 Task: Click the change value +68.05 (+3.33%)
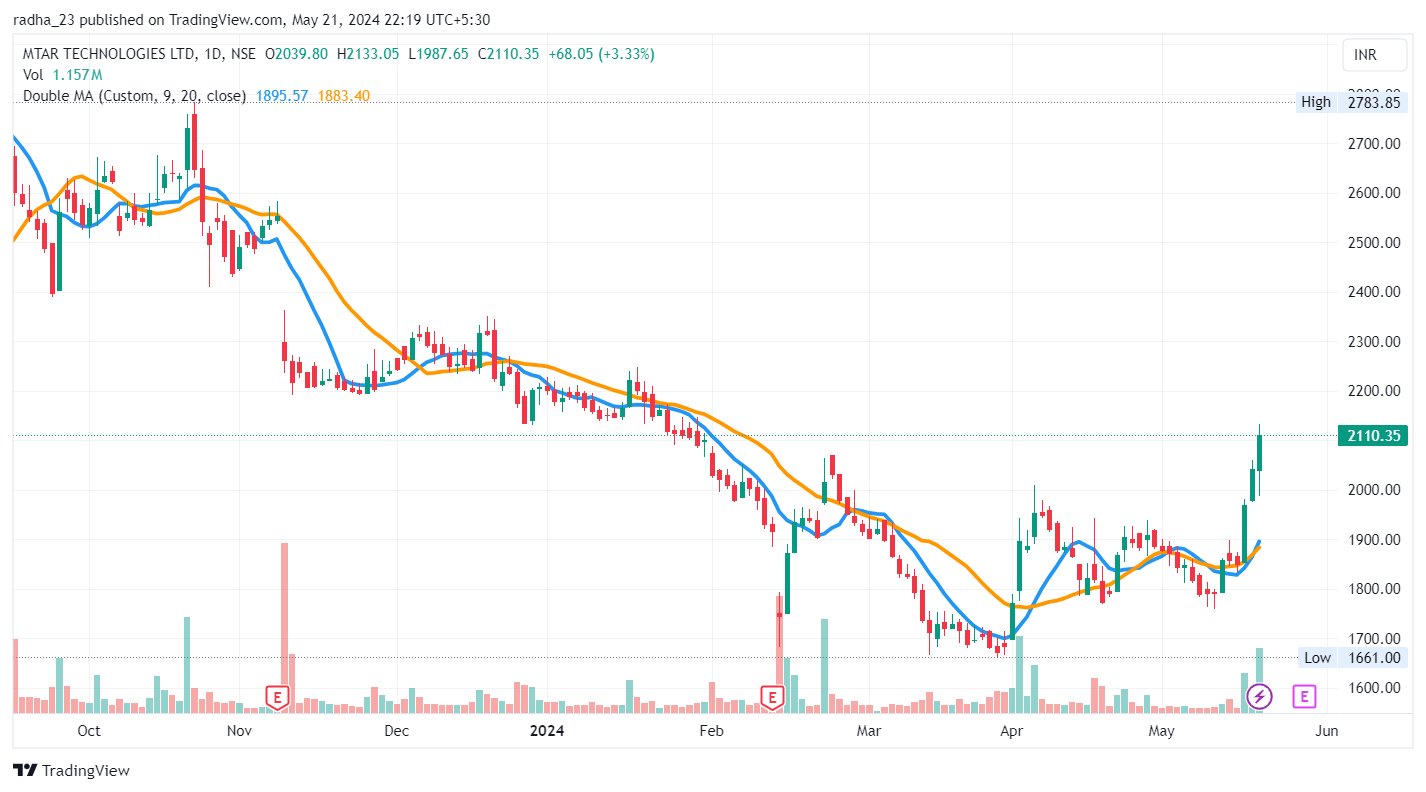coord(601,54)
